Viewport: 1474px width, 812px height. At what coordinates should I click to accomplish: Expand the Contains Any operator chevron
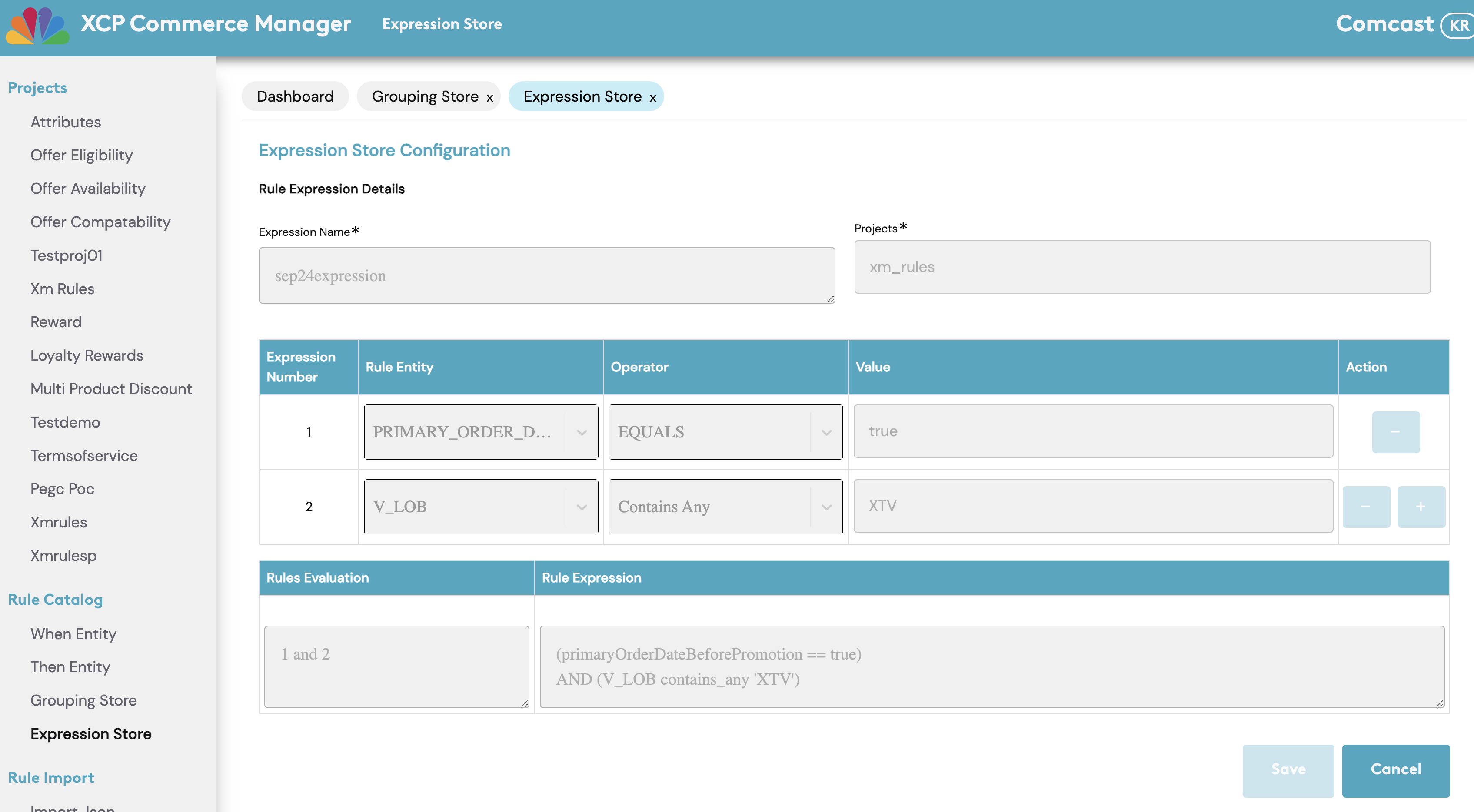coord(826,507)
